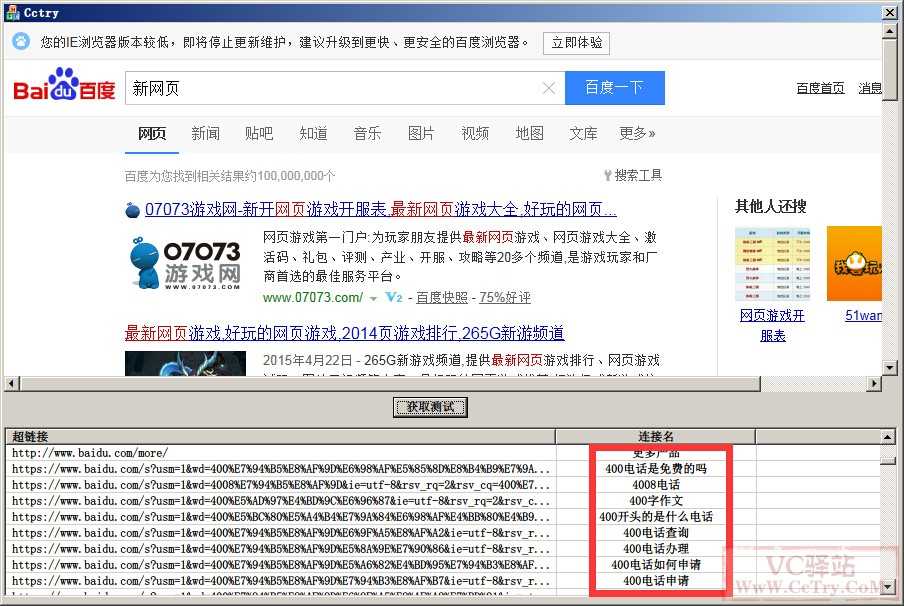Open 最新网页游戏 265G result title

[345, 333]
